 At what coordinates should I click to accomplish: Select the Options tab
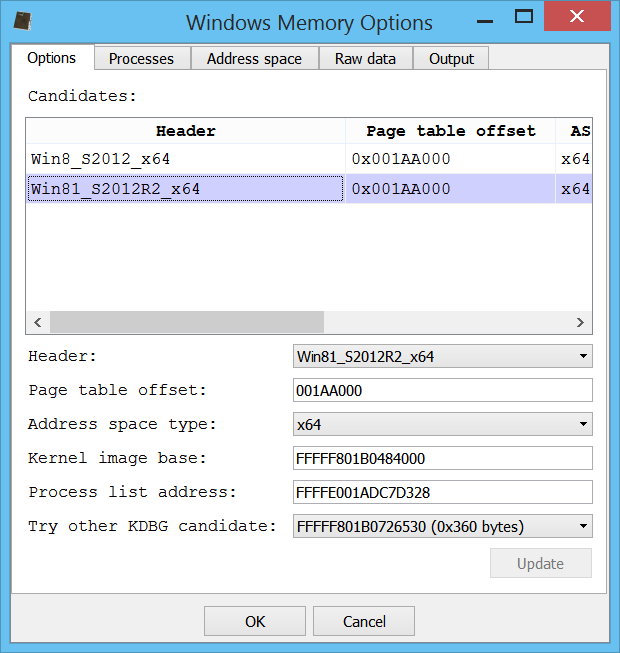pos(52,57)
